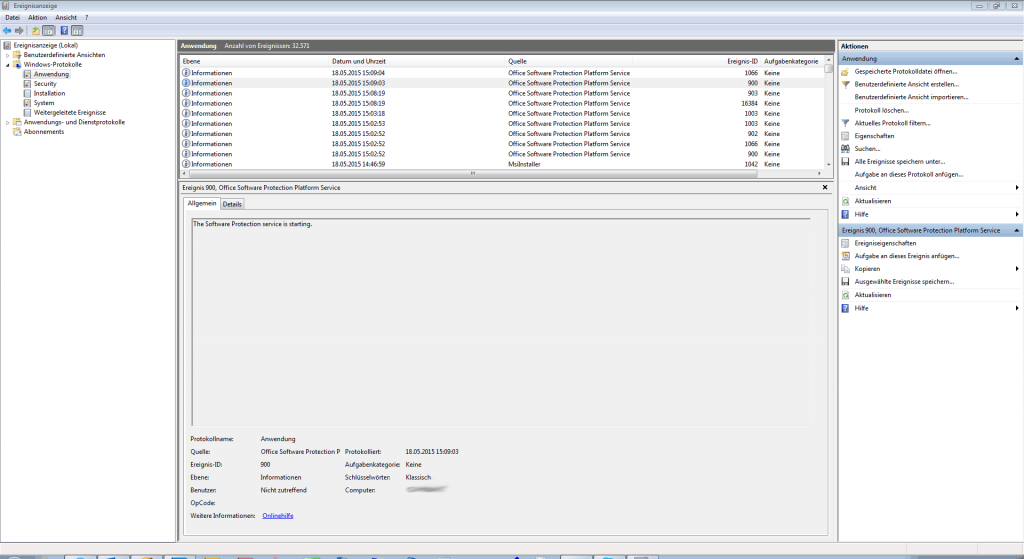Click the Kopieren icon in Aktionen
Screen dimensions: 1024x559
[x=846, y=269]
